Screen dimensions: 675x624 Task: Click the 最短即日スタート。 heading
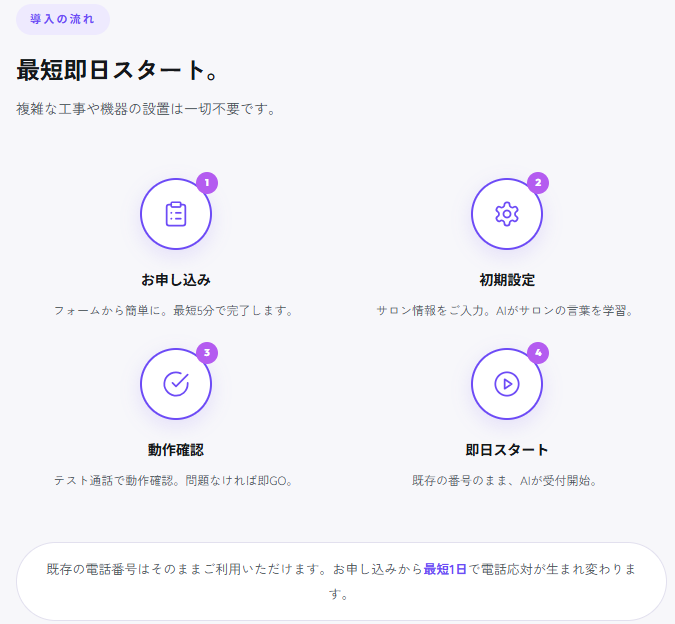(118, 70)
